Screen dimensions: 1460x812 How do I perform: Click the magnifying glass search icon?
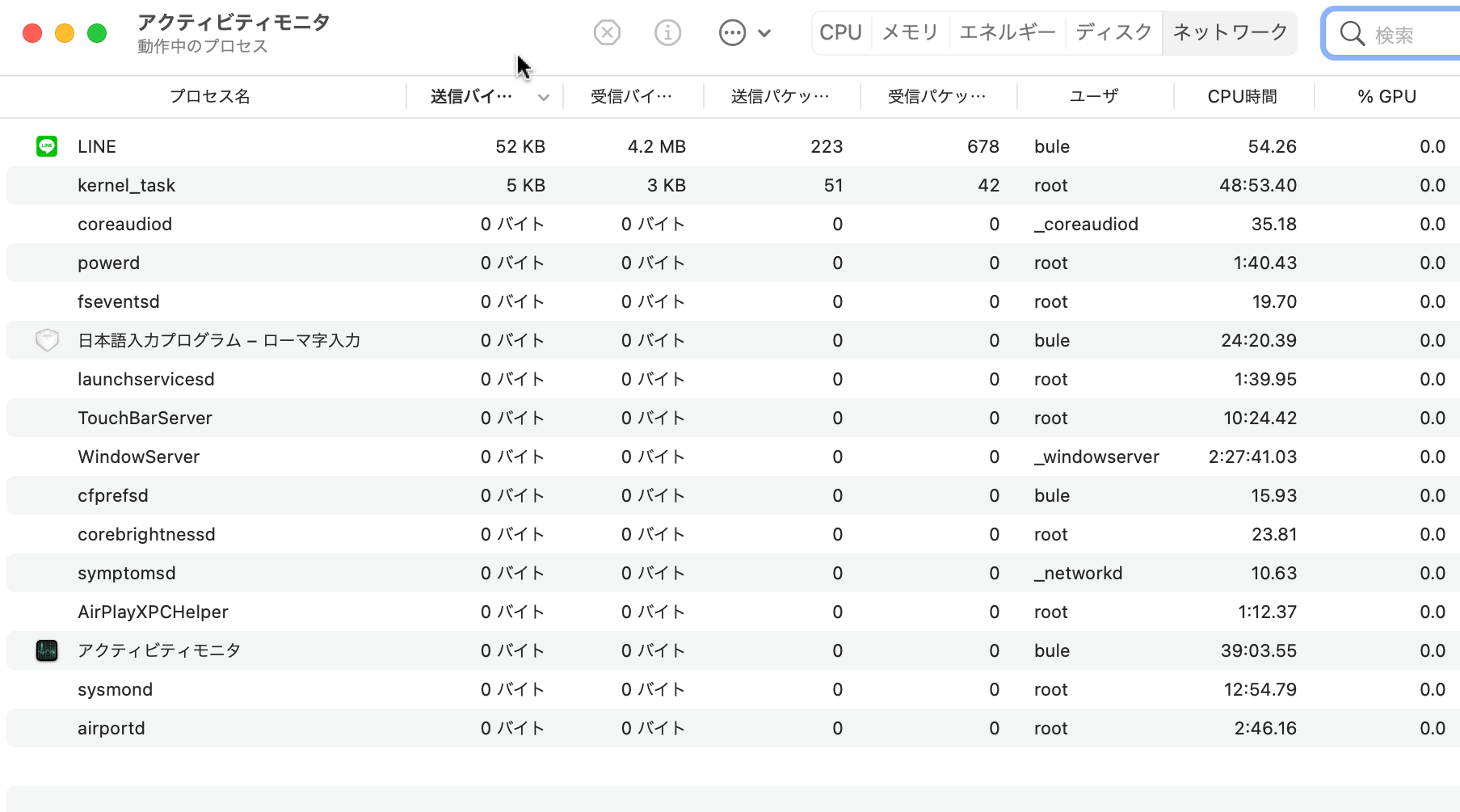pos(1352,34)
